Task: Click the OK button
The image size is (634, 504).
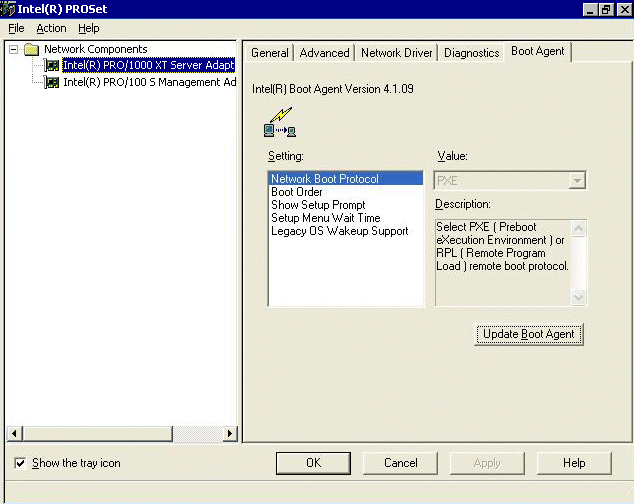Action: coord(313,463)
